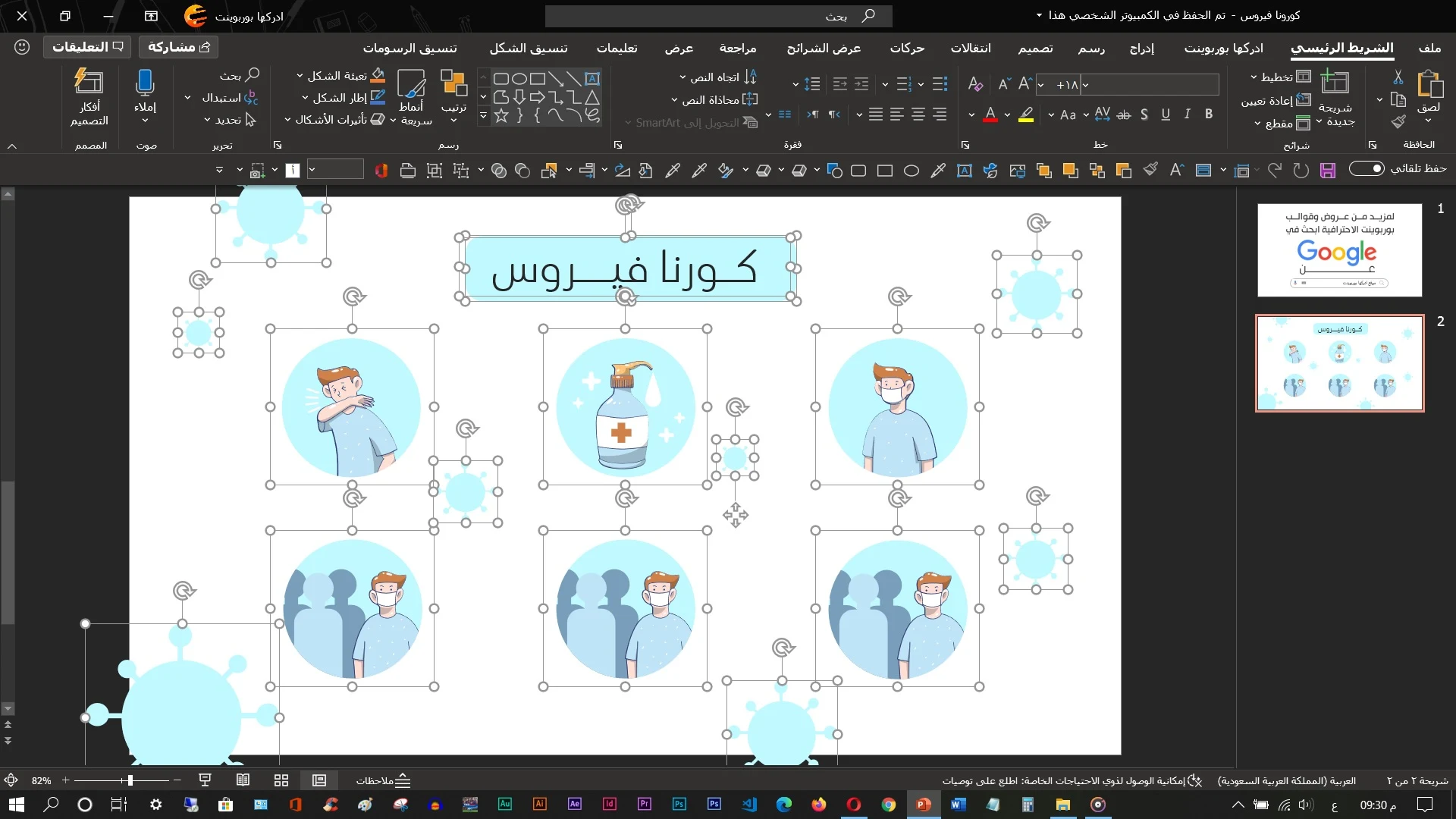The width and height of the screenshot is (1456, 819).
Task: Toggle center text alignment button
Action: tap(918, 115)
